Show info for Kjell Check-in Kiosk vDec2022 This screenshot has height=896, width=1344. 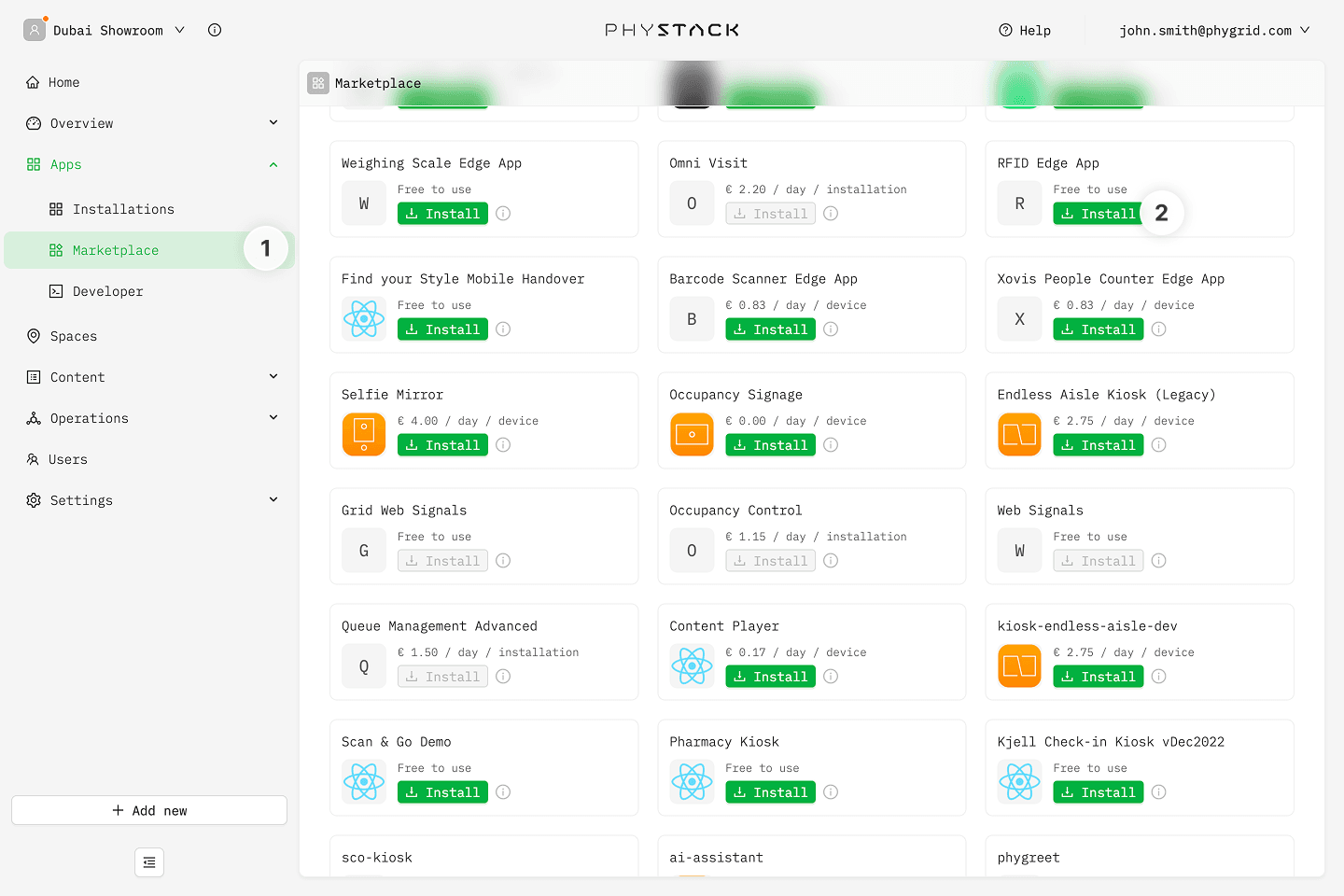pos(1158,792)
